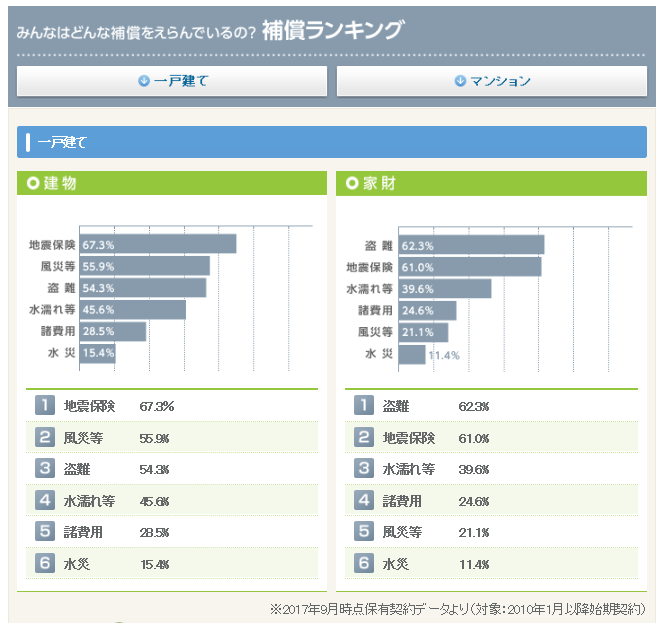Click the 55.9% 風災等 bar in 建物 chart
The width and height of the screenshot is (663, 623).
[145, 266]
